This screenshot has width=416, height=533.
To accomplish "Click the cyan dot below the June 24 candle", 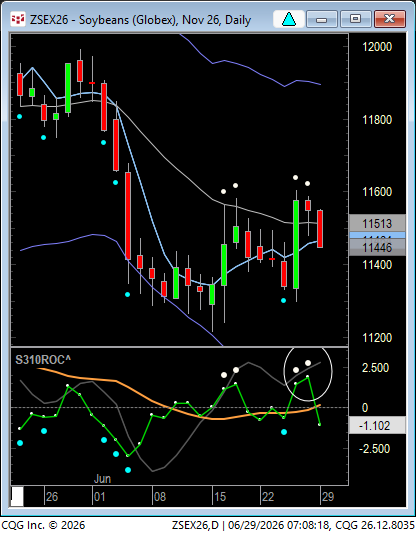I will click(x=283, y=300).
